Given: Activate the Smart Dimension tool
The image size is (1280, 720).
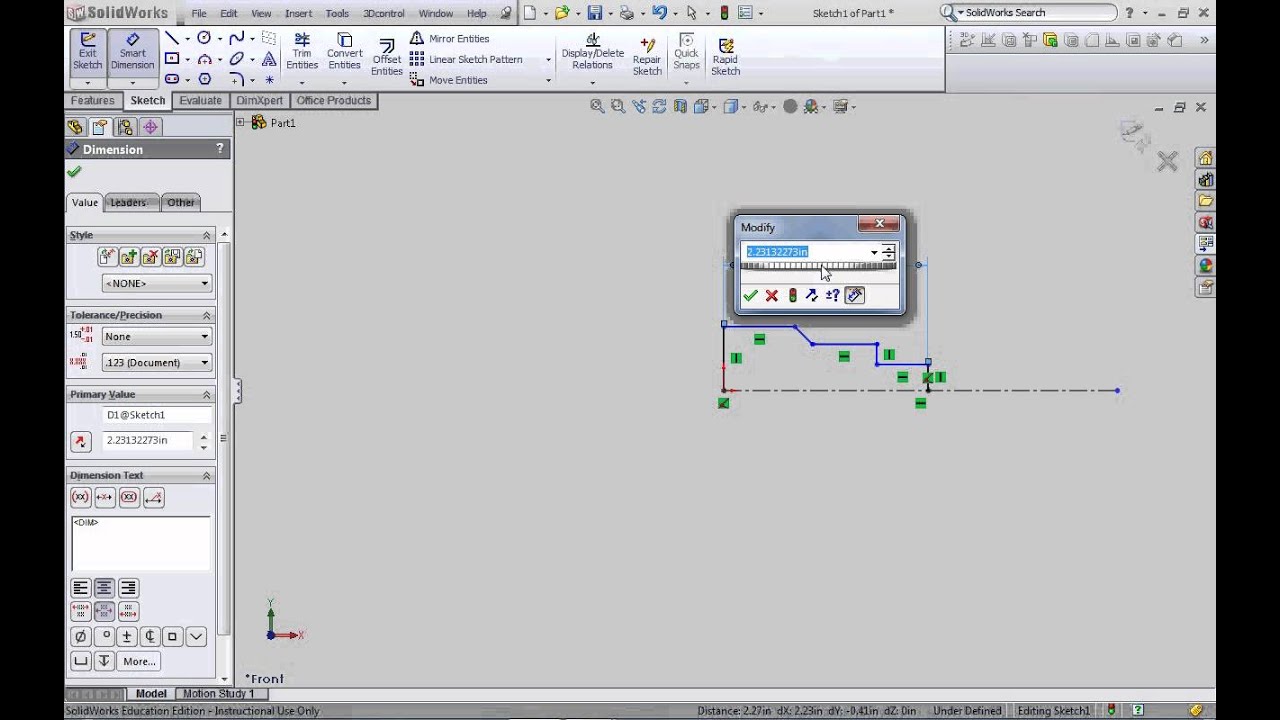Looking at the screenshot, I should coord(132,52).
